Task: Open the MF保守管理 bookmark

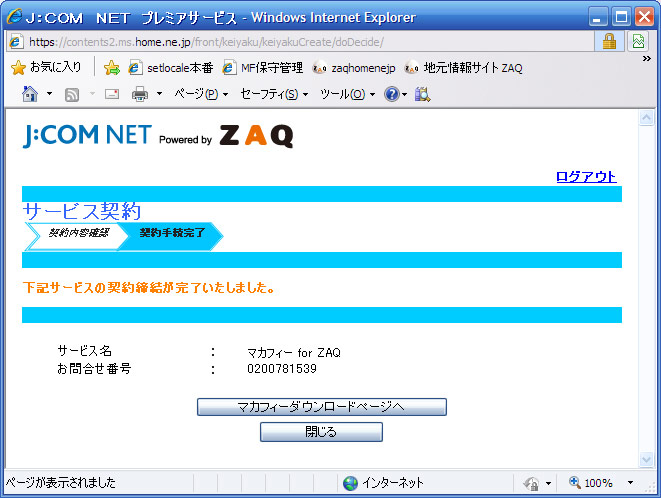Action: click(x=263, y=67)
